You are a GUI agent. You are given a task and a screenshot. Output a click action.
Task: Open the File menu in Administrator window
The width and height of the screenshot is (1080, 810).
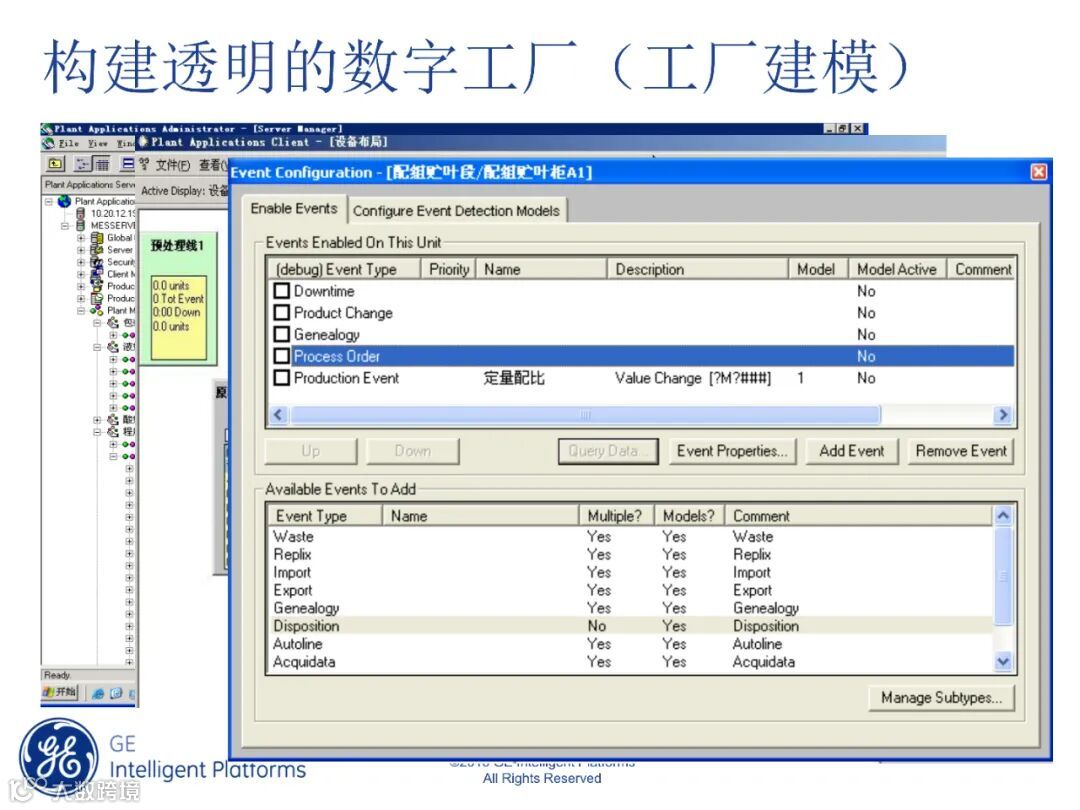[68, 143]
